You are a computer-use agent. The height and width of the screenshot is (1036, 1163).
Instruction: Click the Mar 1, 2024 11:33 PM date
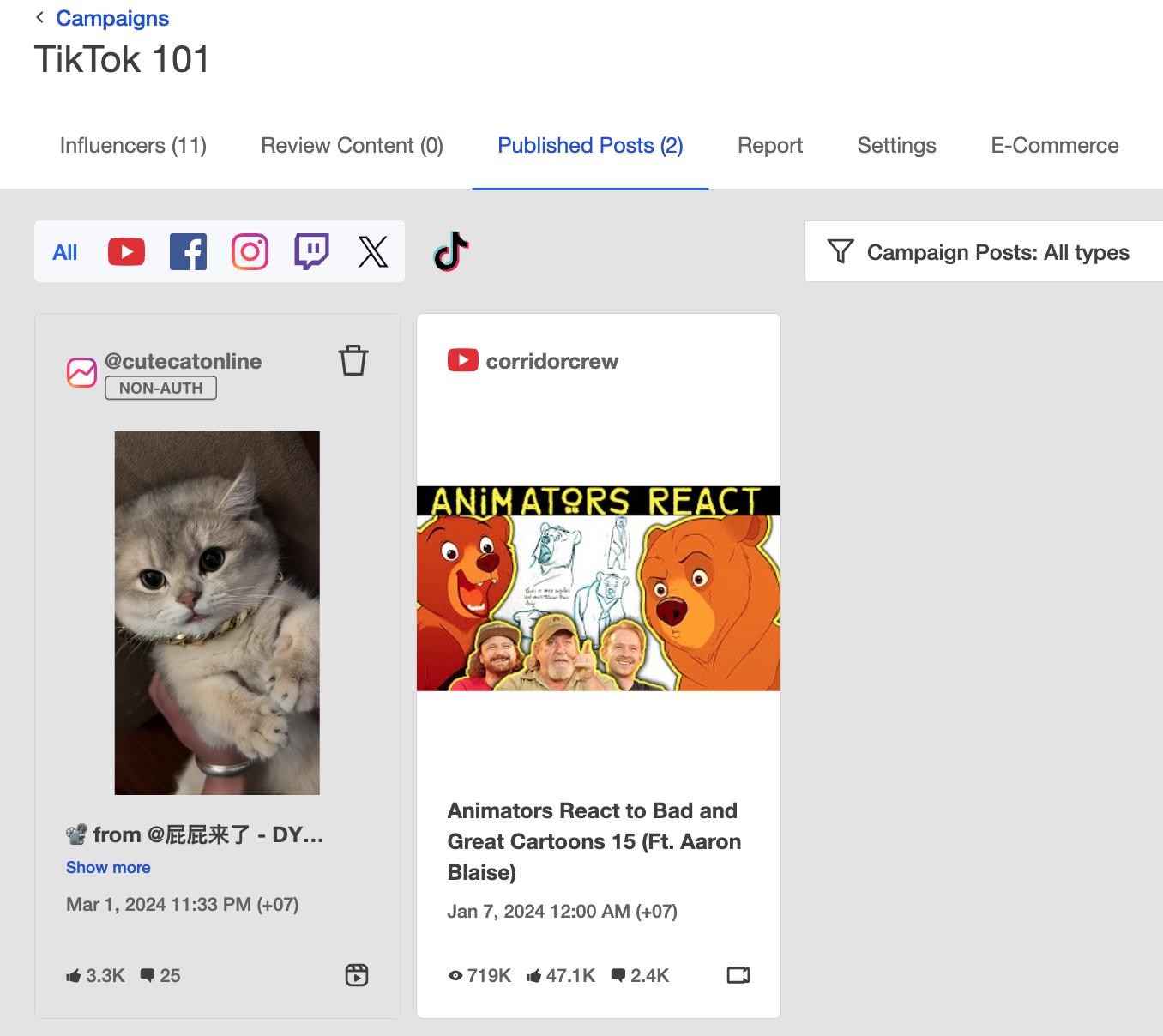[183, 905]
